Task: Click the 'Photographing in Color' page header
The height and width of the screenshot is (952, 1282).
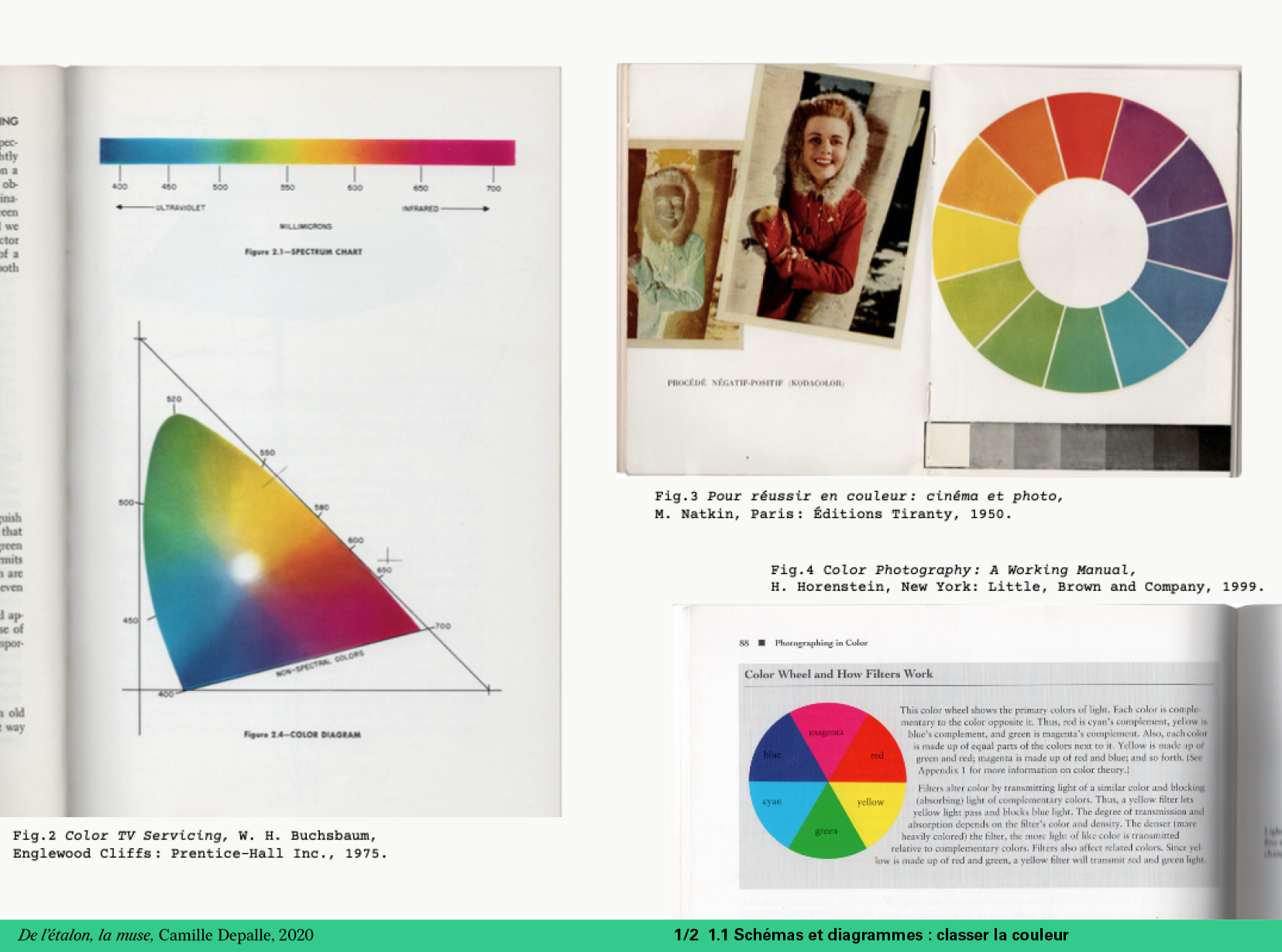Action: (x=821, y=643)
